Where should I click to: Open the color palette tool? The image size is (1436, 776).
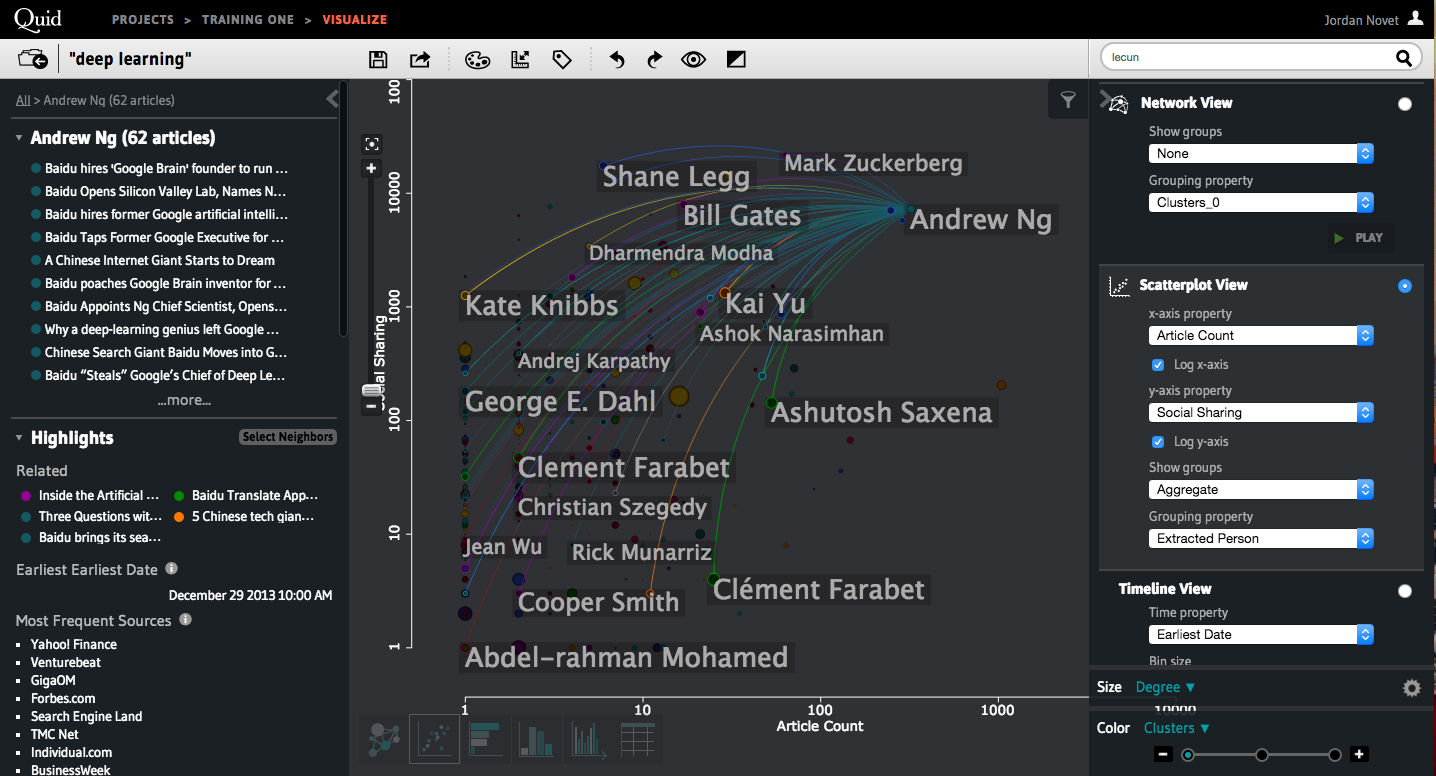coord(478,60)
